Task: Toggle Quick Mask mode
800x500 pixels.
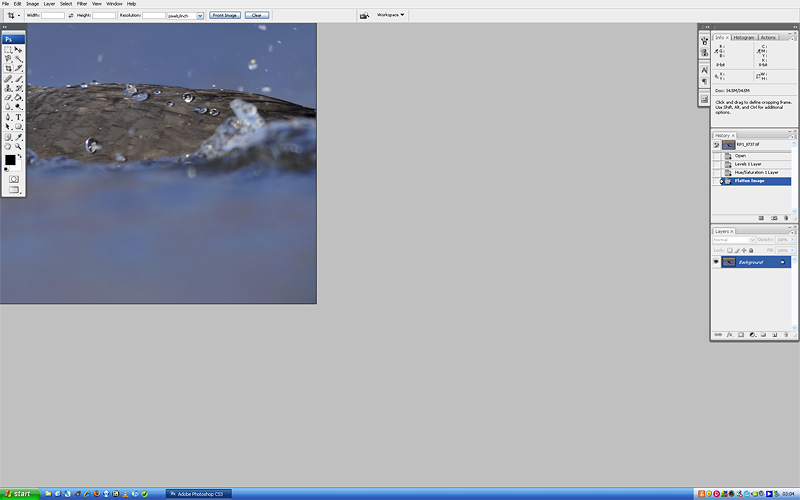Action: (14, 179)
